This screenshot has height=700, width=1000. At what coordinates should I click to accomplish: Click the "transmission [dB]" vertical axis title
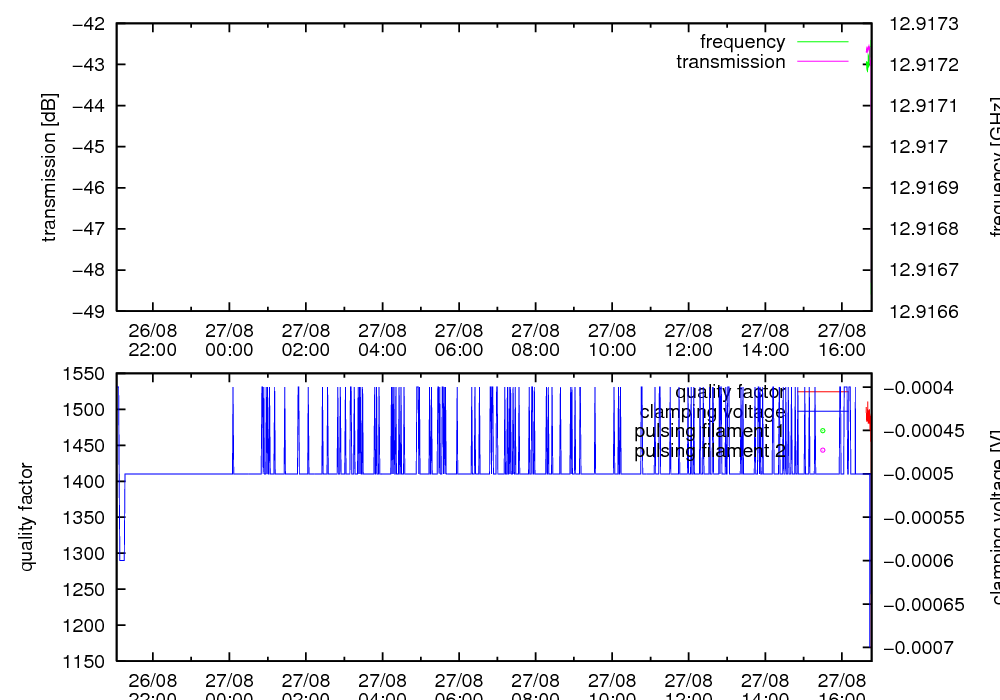pos(49,167)
